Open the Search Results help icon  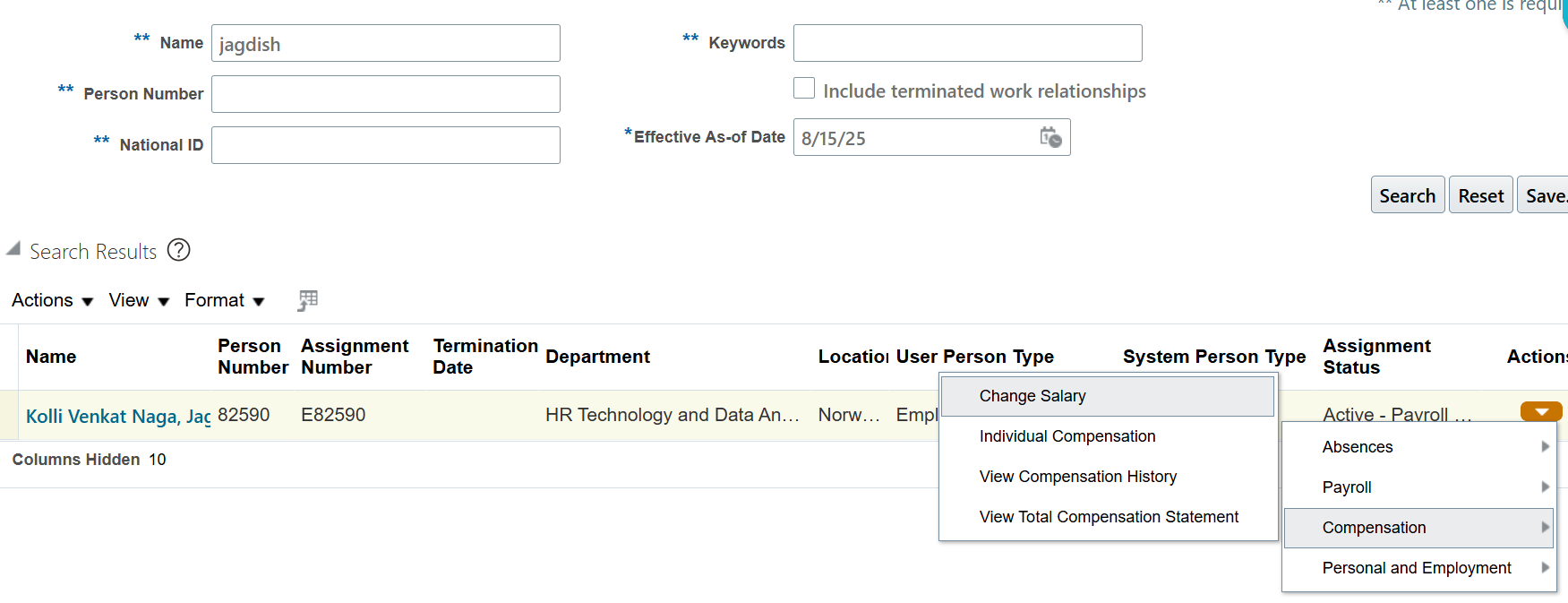point(179,250)
